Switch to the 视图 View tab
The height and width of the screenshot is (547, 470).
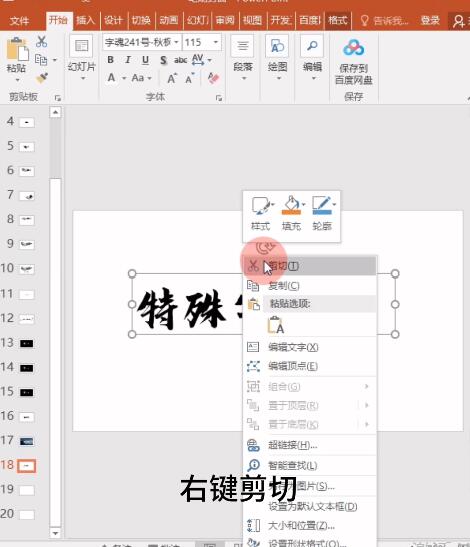[253, 20]
